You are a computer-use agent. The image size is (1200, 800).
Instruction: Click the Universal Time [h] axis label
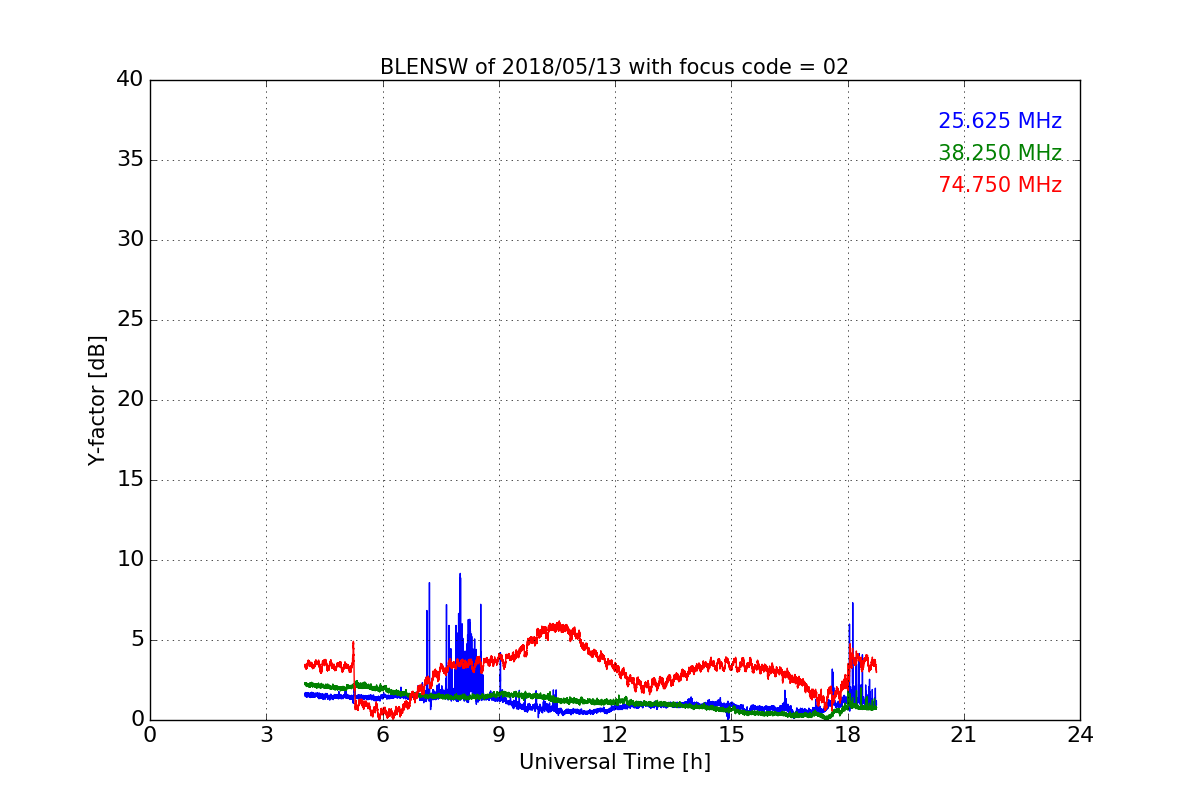(x=614, y=762)
